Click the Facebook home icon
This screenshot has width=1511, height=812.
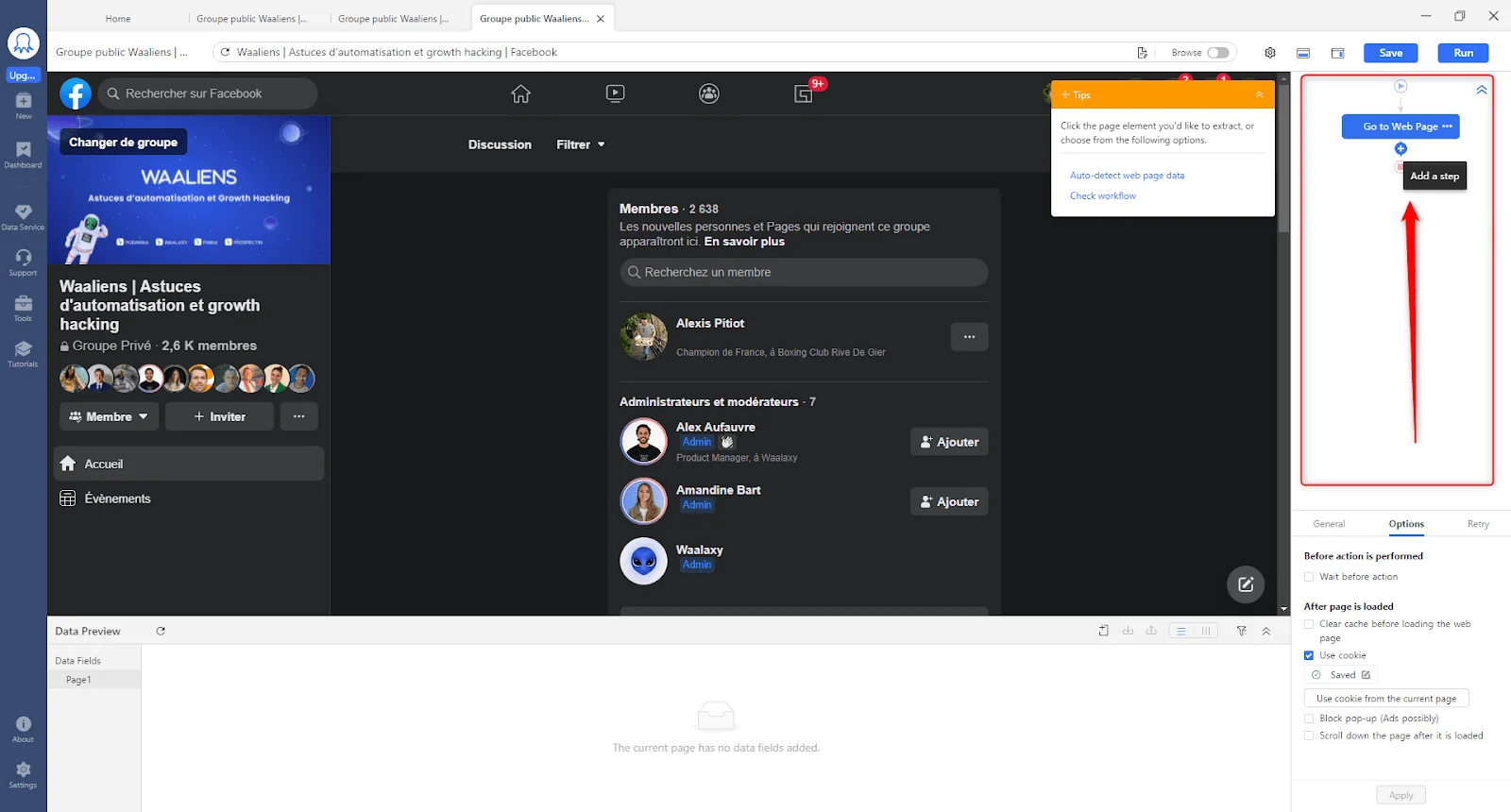(520, 93)
